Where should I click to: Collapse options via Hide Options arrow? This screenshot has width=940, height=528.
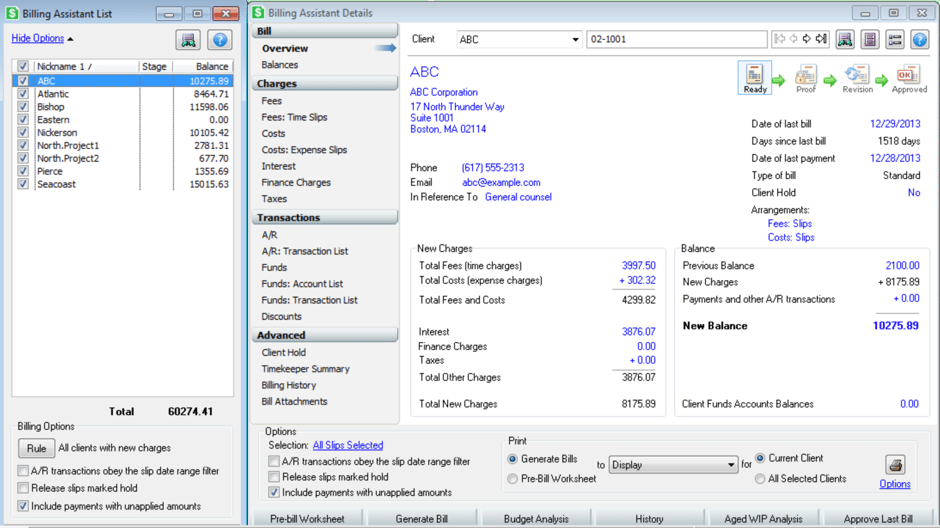click(70, 39)
